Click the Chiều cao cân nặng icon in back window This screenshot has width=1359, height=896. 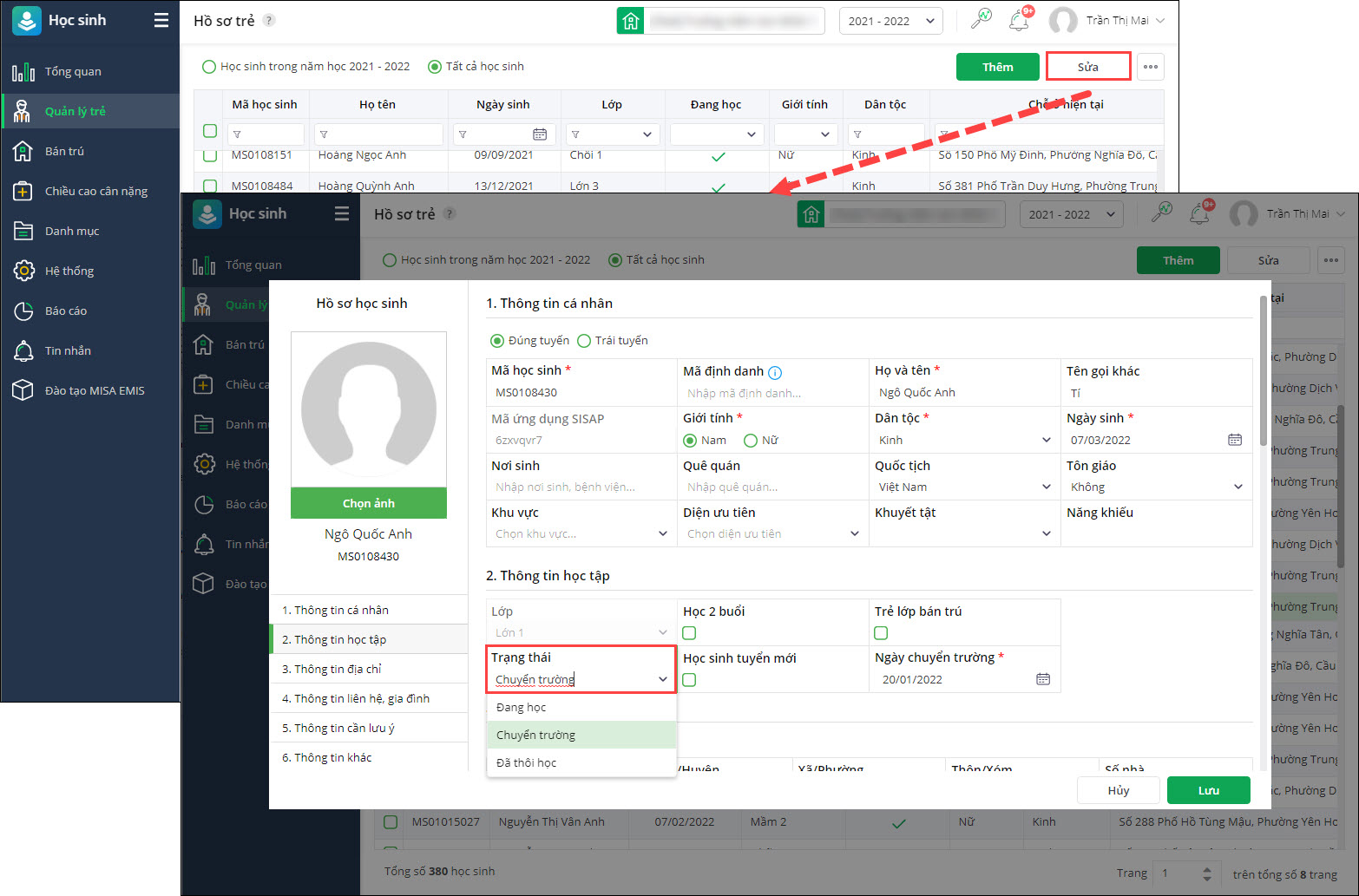click(23, 191)
